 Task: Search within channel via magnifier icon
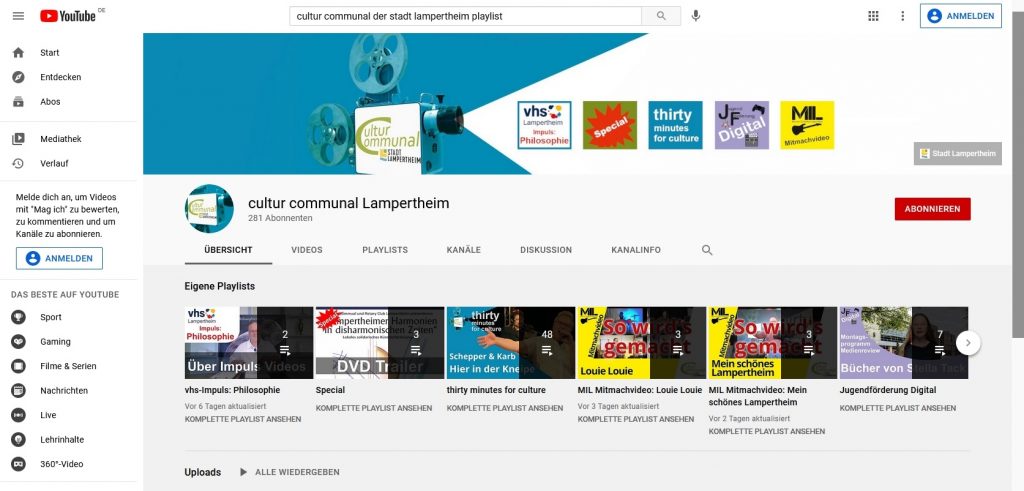(x=707, y=250)
